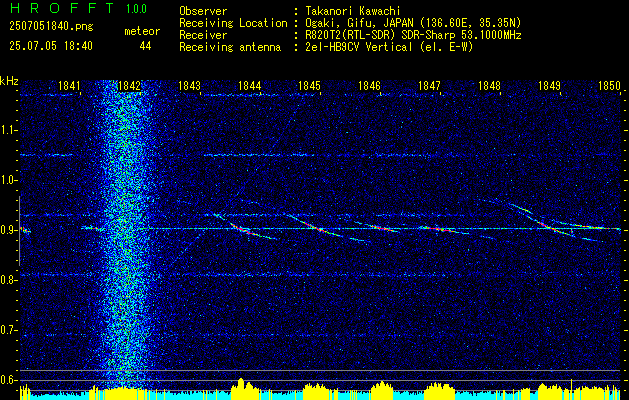The height and width of the screenshot is (400, 629).
Task: Click the 1847 time marker
Action: tap(429, 85)
